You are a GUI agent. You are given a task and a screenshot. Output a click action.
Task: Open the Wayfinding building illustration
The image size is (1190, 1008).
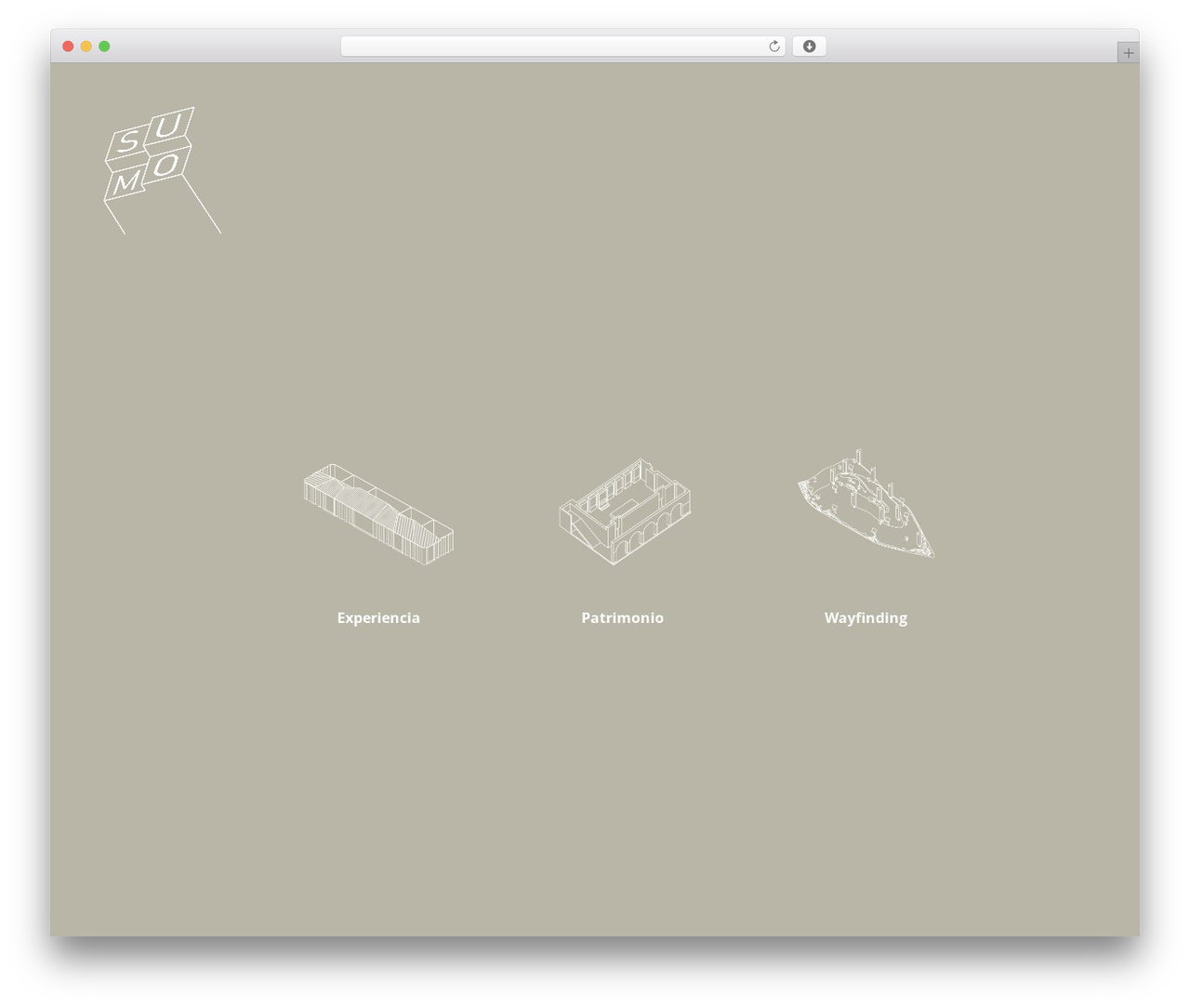pyautogui.click(x=866, y=503)
